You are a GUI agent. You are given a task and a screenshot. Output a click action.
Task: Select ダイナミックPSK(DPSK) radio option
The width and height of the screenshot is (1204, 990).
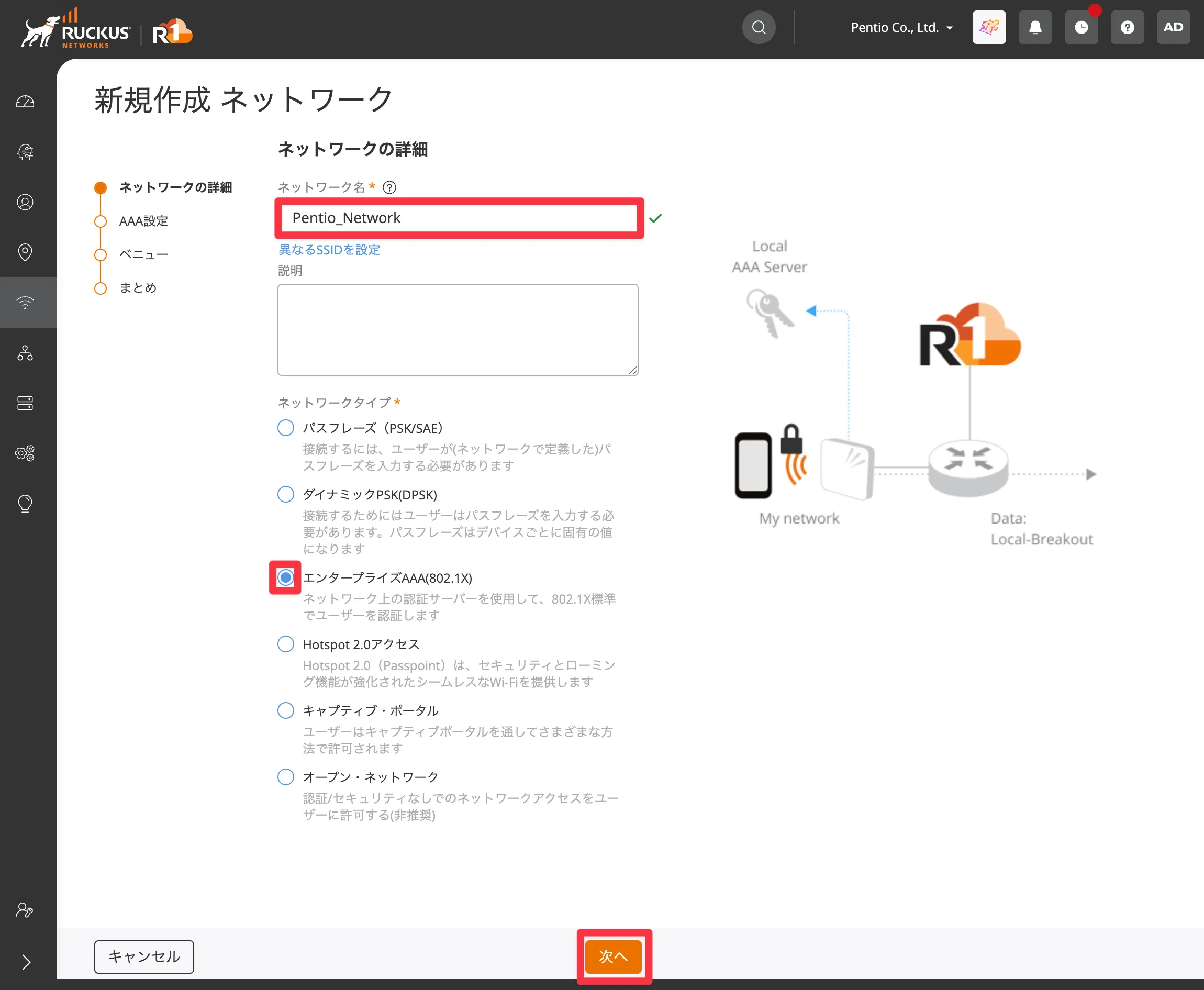pos(286,494)
